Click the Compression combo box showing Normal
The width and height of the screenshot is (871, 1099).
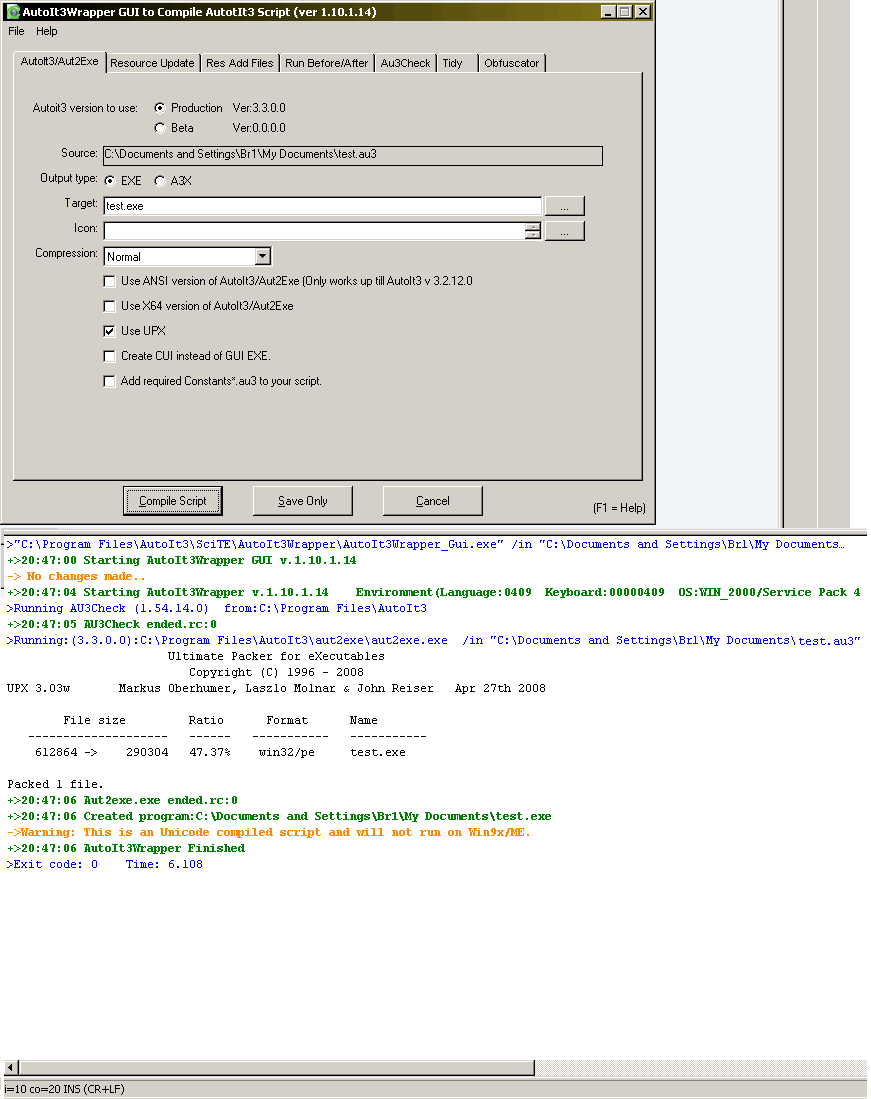188,257
